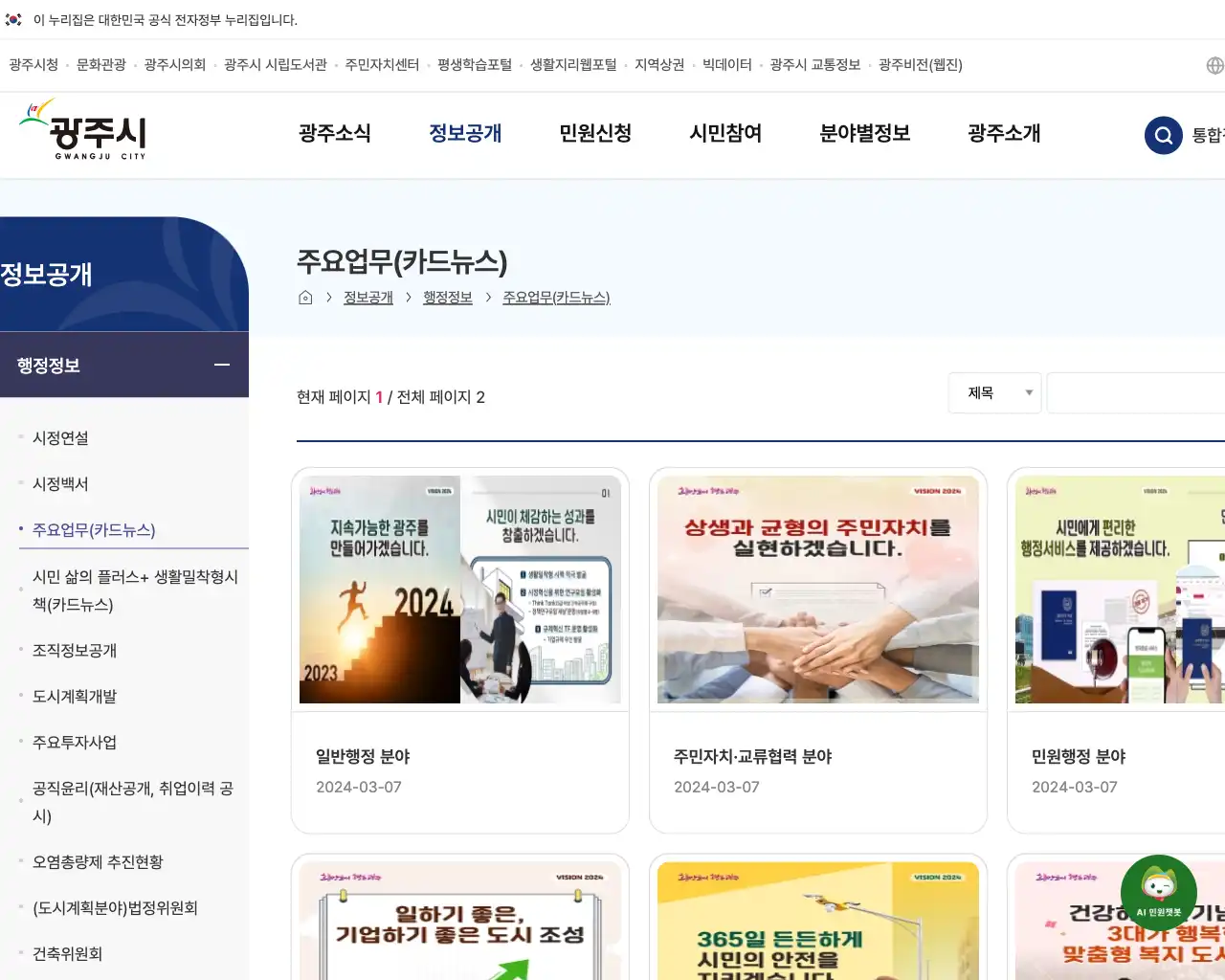Go to 평생학습포털 link
1225x980 pixels.
click(475, 65)
